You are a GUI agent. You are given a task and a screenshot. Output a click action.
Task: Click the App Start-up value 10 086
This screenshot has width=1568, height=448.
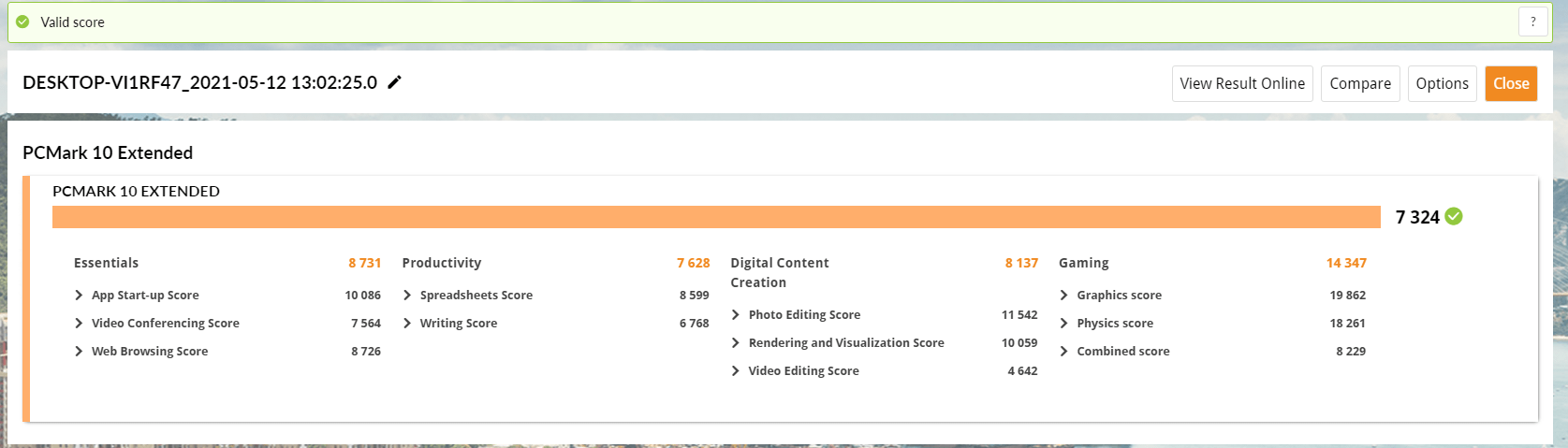(x=363, y=295)
